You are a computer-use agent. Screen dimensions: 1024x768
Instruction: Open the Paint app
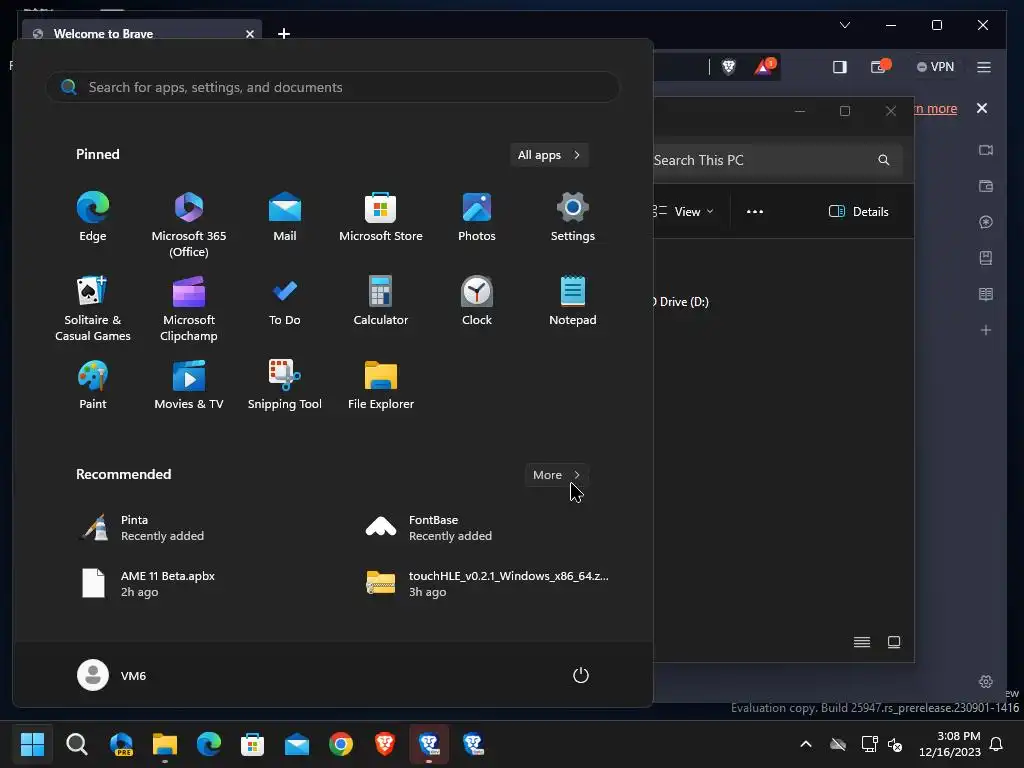click(x=93, y=385)
